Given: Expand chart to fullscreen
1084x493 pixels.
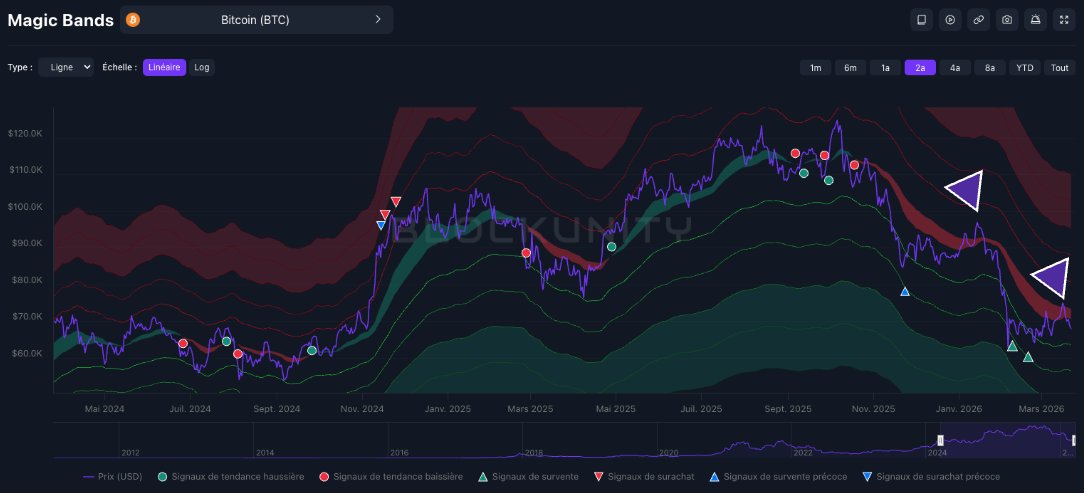Looking at the screenshot, I should 1064,20.
